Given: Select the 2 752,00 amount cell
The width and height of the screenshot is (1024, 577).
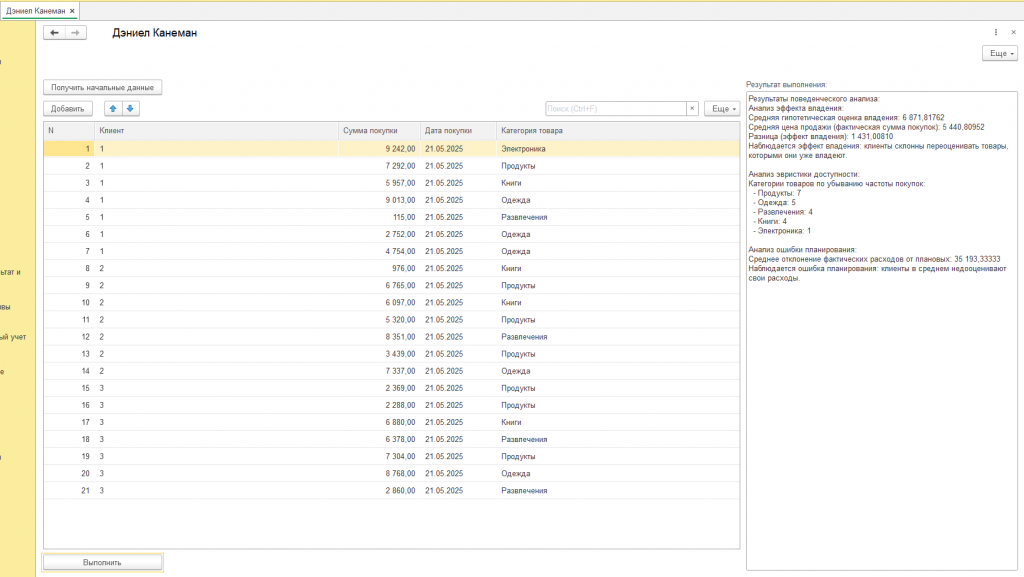Looking at the screenshot, I should [379, 234].
